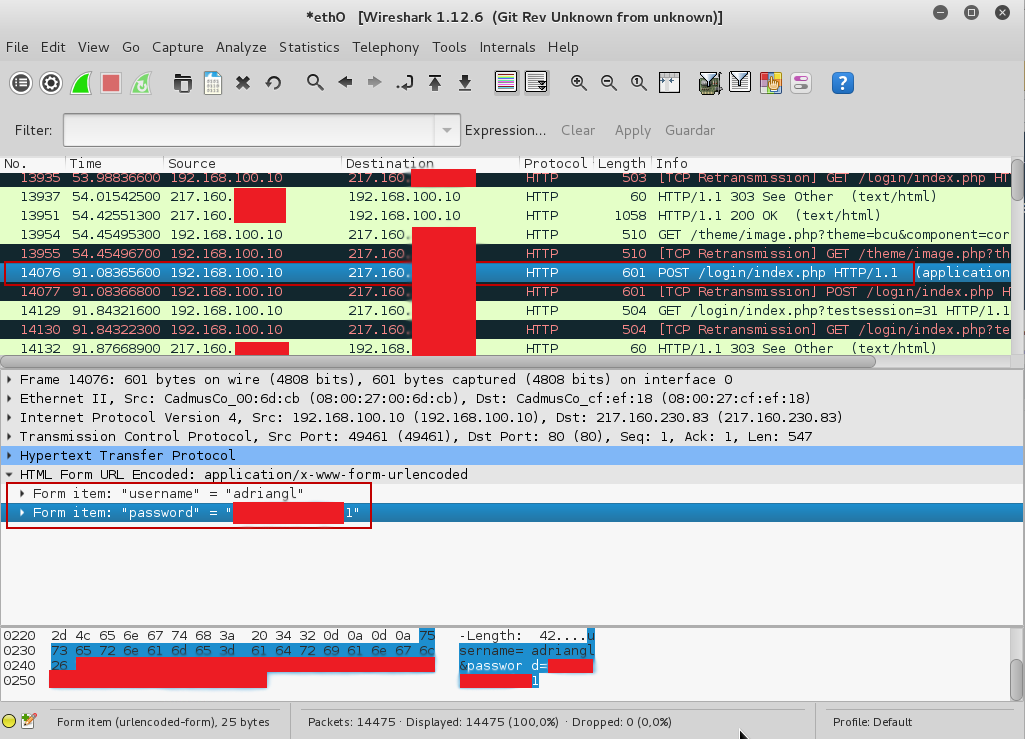Start a new capture with the green fin icon
The image size is (1025, 739).
(x=81, y=83)
